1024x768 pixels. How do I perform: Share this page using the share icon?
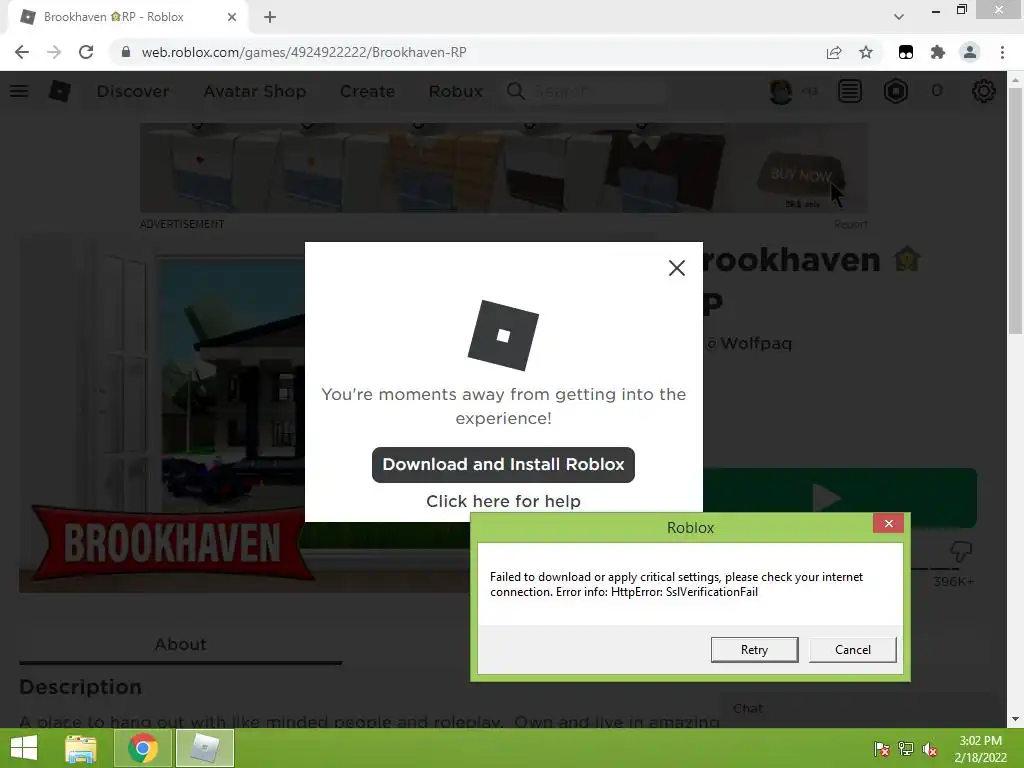coord(834,52)
